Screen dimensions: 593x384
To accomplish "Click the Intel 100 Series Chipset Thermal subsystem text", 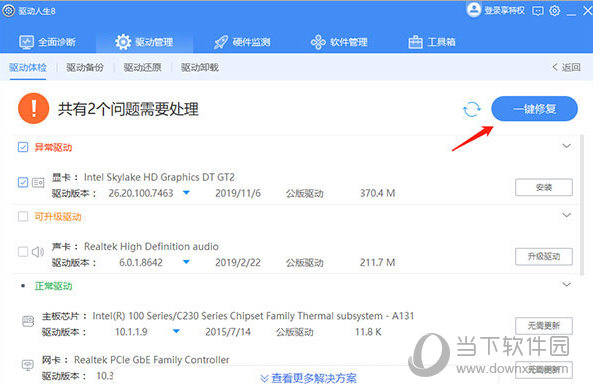I will click(x=253, y=316).
